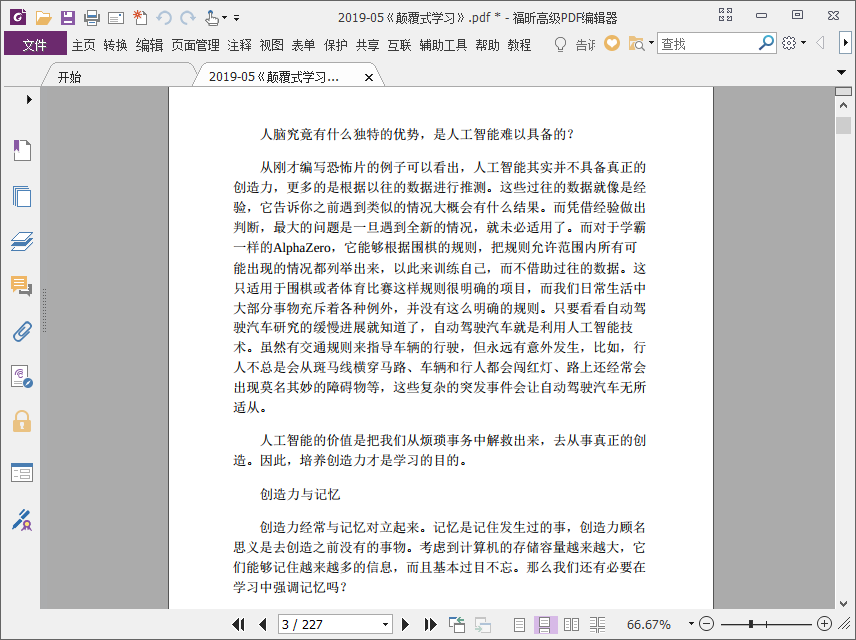Open the page thumbnails panel
The image size is (856, 640).
point(22,196)
